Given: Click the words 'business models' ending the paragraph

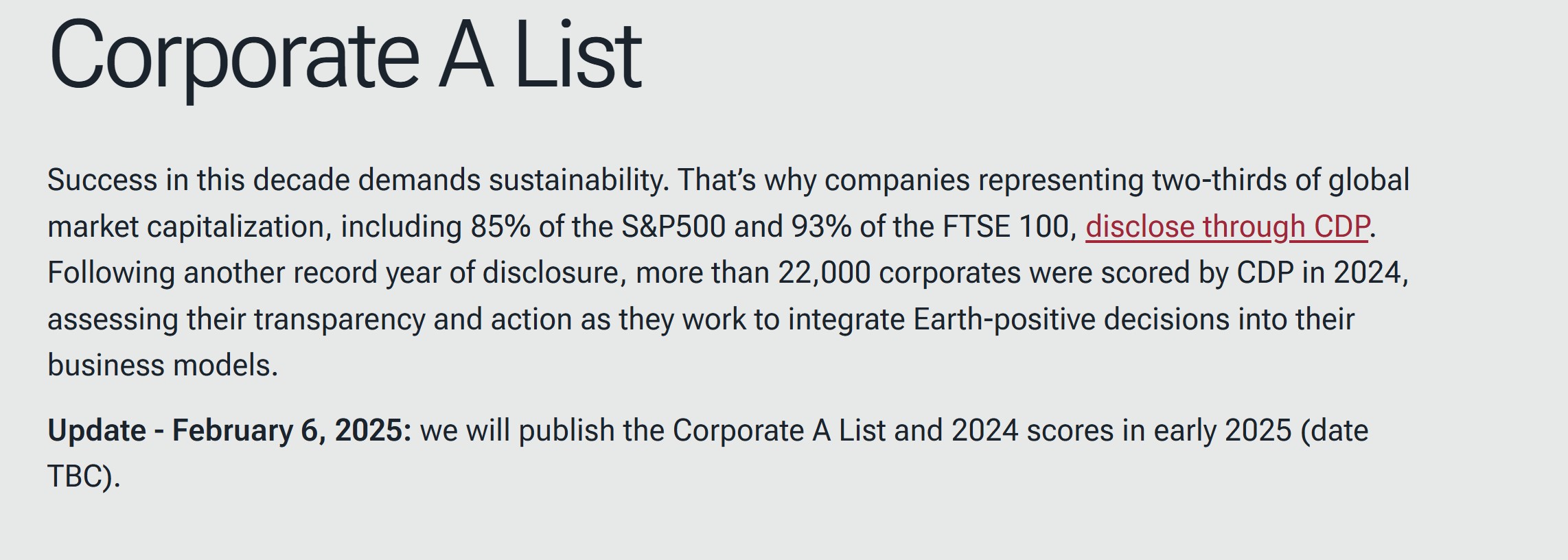Looking at the screenshot, I should tap(162, 365).
